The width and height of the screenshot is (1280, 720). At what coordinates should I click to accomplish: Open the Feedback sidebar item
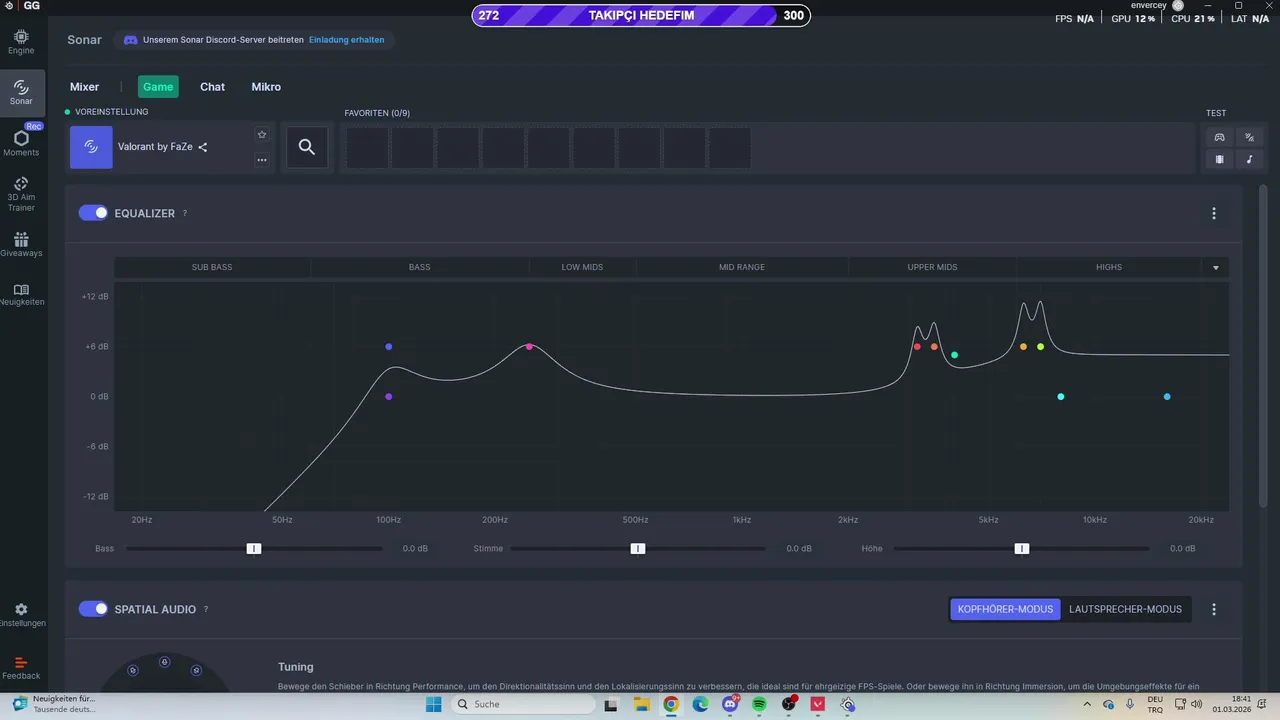click(21, 667)
